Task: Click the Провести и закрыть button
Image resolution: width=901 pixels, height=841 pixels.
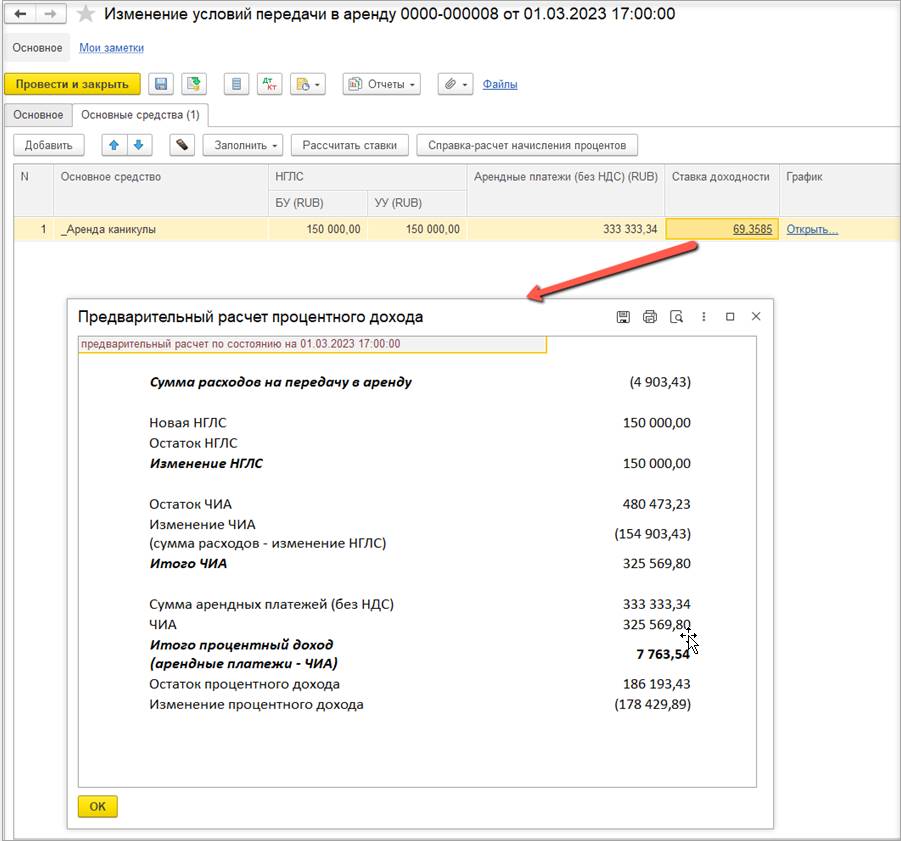Action: [x=72, y=84]
